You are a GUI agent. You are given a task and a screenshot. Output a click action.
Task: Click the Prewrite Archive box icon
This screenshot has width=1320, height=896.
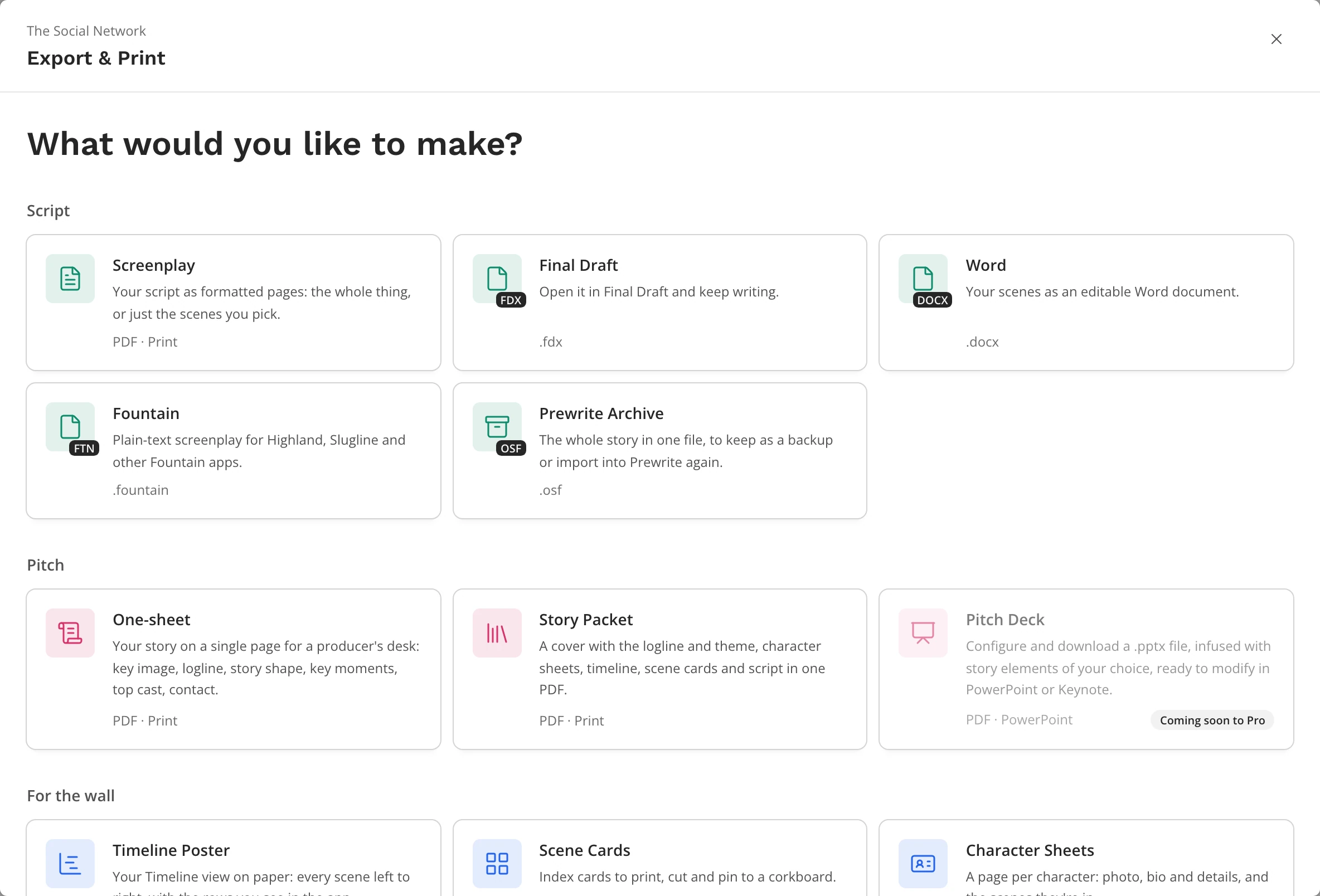[497, 427]
